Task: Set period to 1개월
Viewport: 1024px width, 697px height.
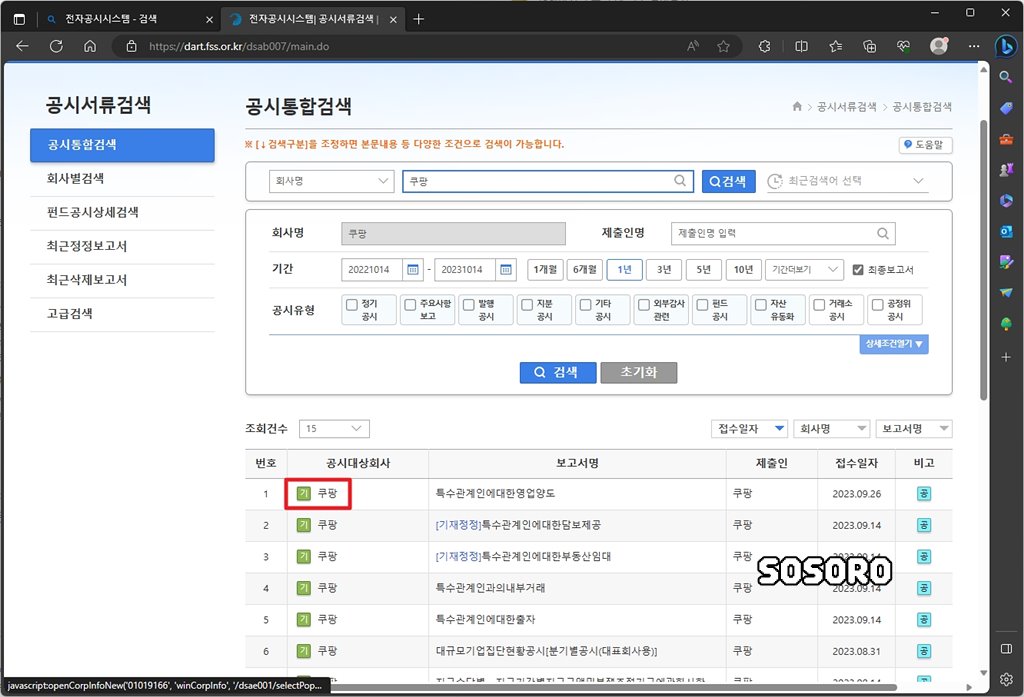Action: click(545, 269)
